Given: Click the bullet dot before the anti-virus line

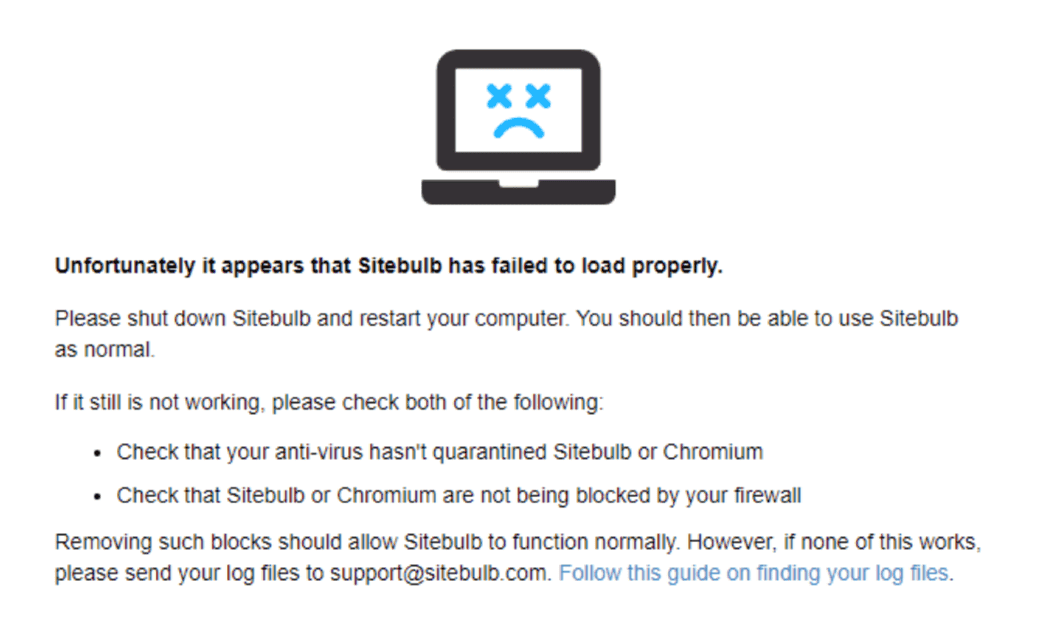Looking at the screenshot, I should 98,453.
